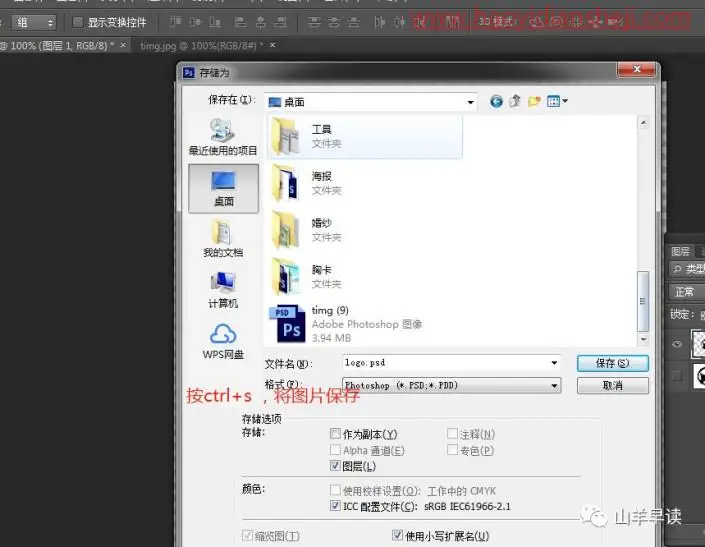Screen dimensions: 705x547
Task: Click the file list scroll down arrow
Action: point(643,339)
